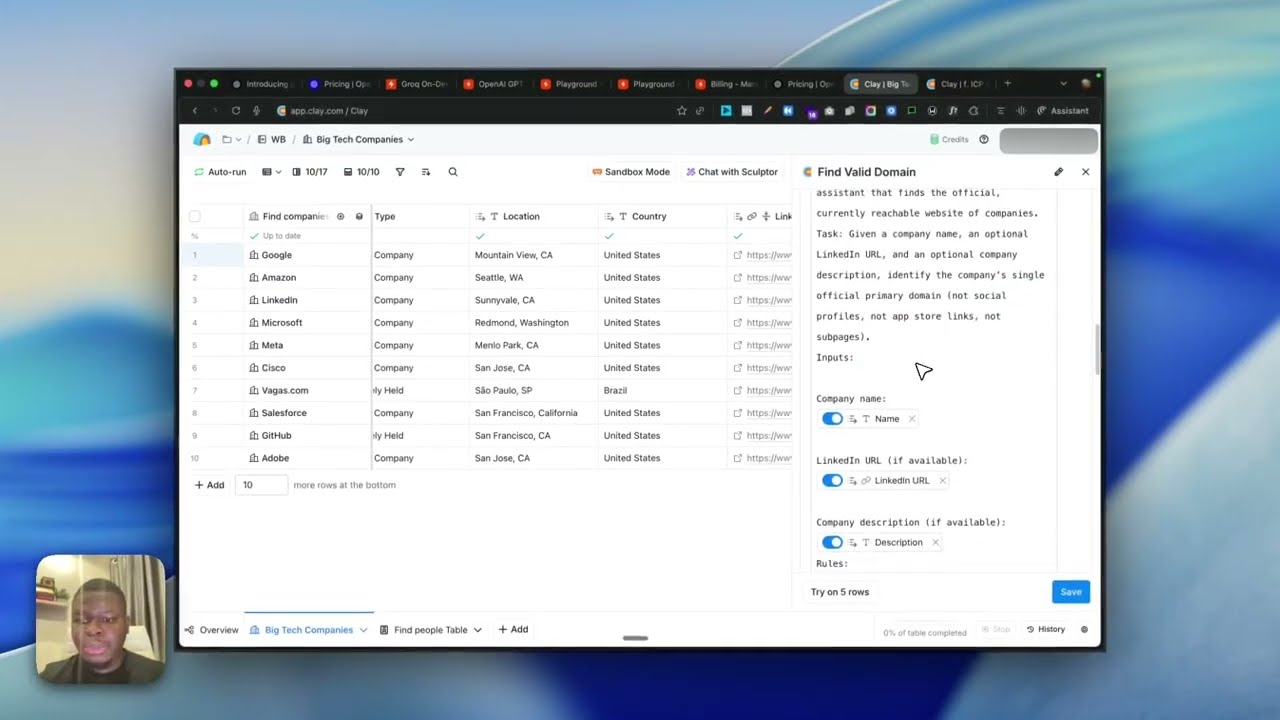Click Chat with Sculptor
Screen dimensions: 1280x720
click(x=732, y=172)
